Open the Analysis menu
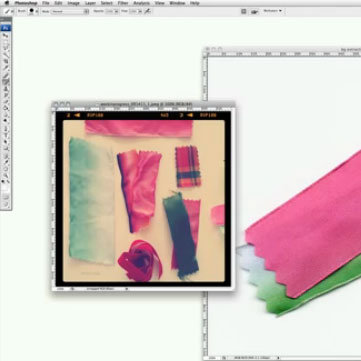 [x=141, y=3]
